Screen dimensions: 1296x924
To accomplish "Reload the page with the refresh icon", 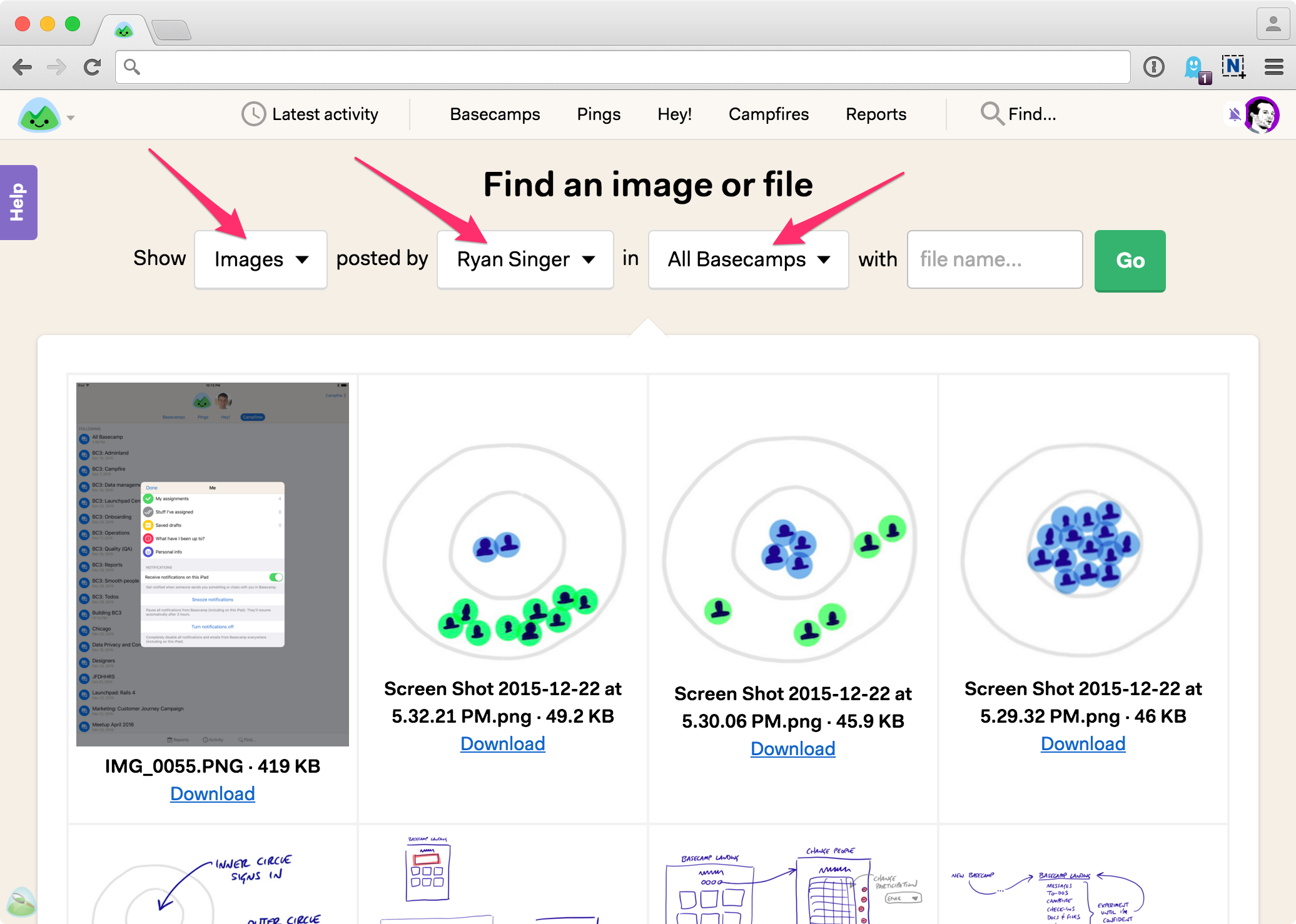I will pos(93,67).
